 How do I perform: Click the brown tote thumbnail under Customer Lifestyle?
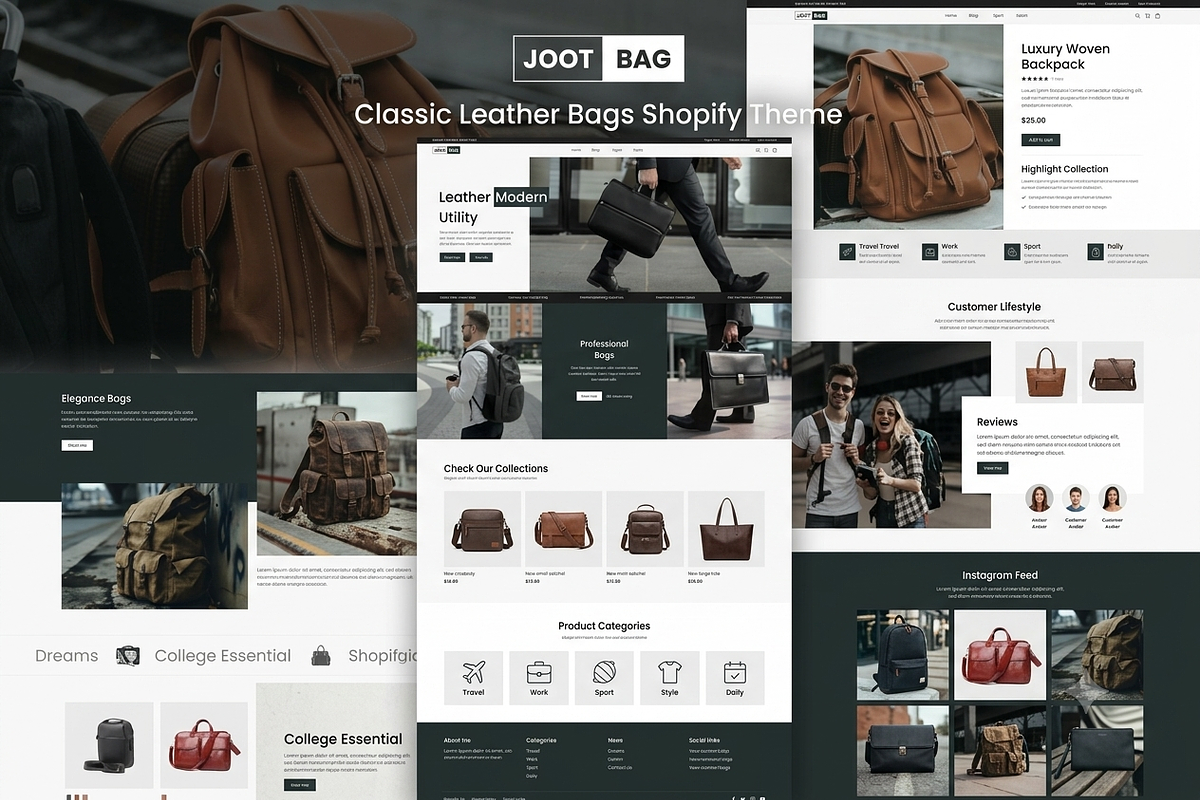(x=1046, y=372)
